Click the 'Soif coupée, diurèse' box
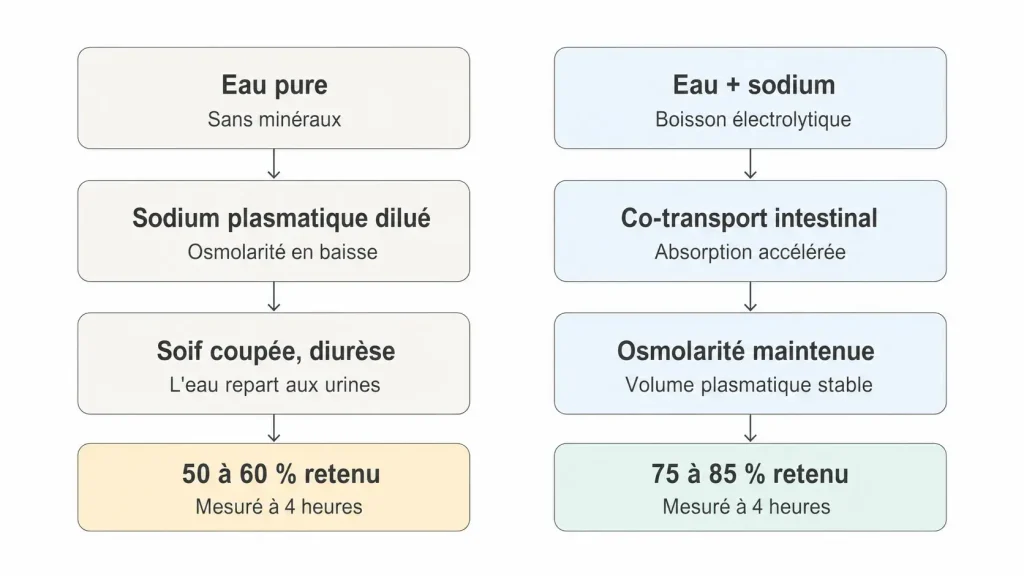 click(x=274, y=363)
